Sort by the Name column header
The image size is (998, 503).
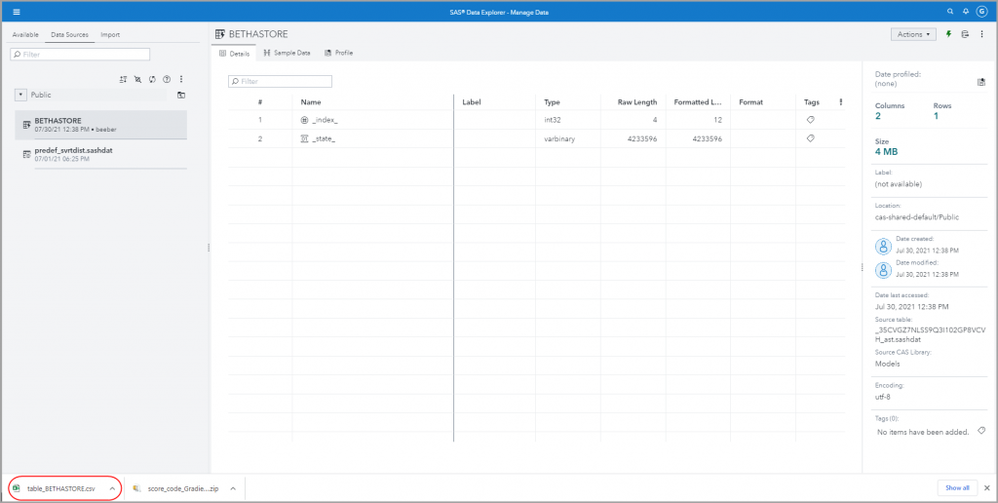coord(311,102)
